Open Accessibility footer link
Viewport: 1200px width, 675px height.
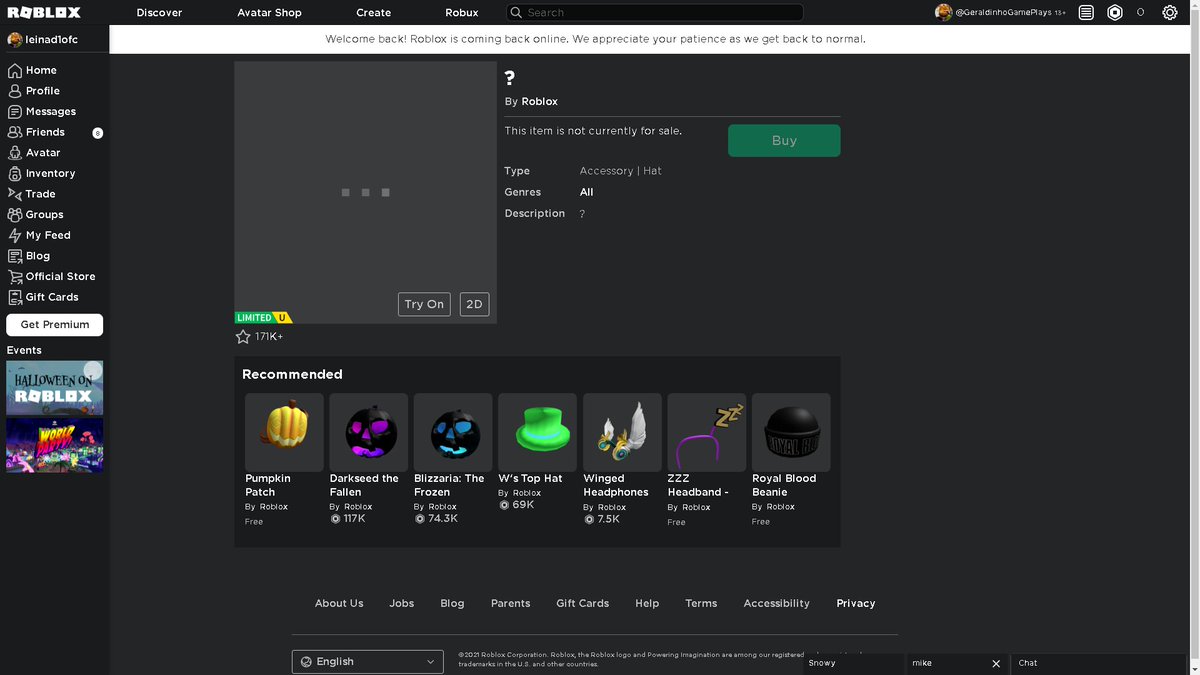pos(776,603)
